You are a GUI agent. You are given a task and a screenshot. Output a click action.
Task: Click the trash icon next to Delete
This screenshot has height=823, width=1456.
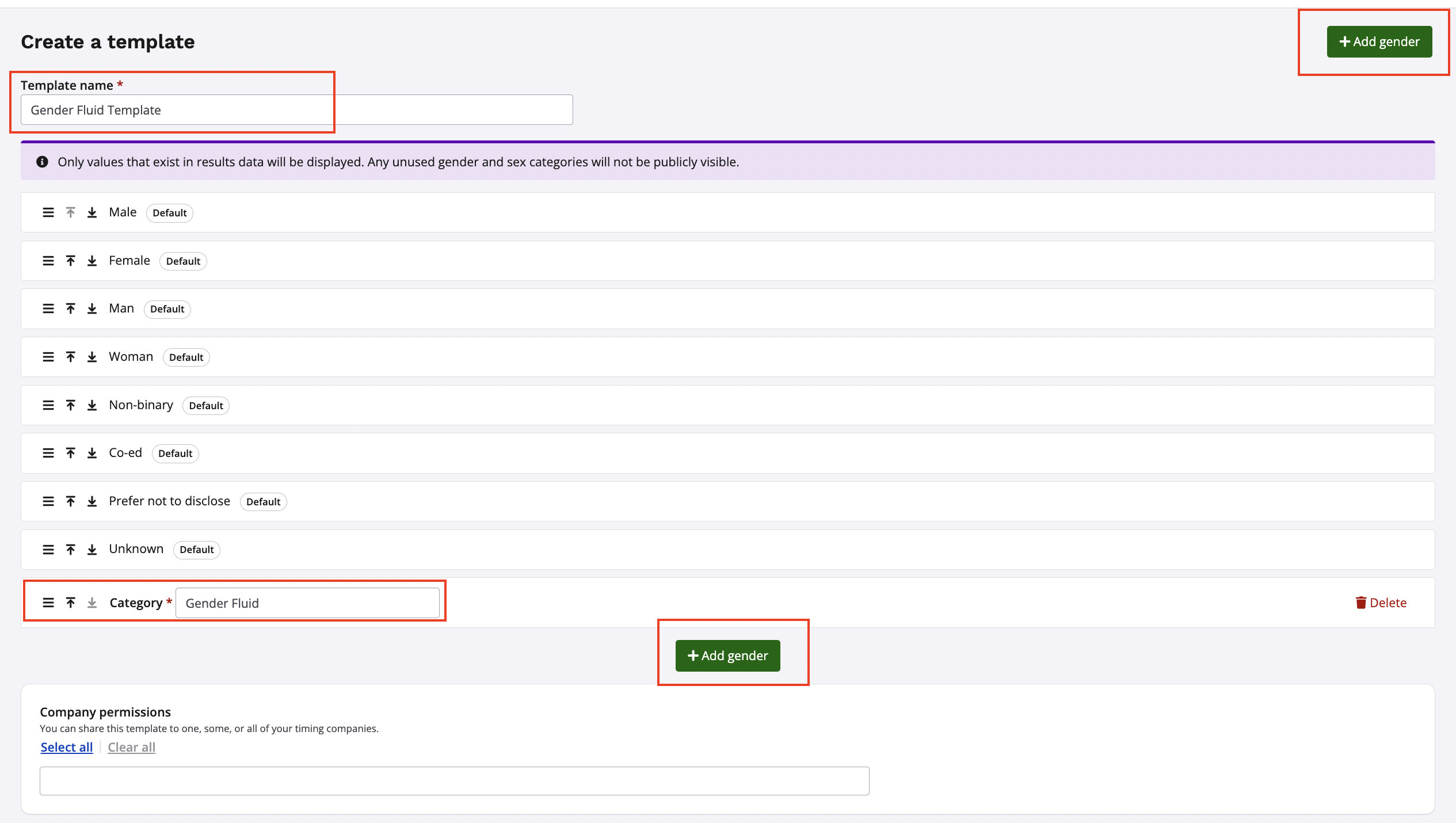(1360, 603)
